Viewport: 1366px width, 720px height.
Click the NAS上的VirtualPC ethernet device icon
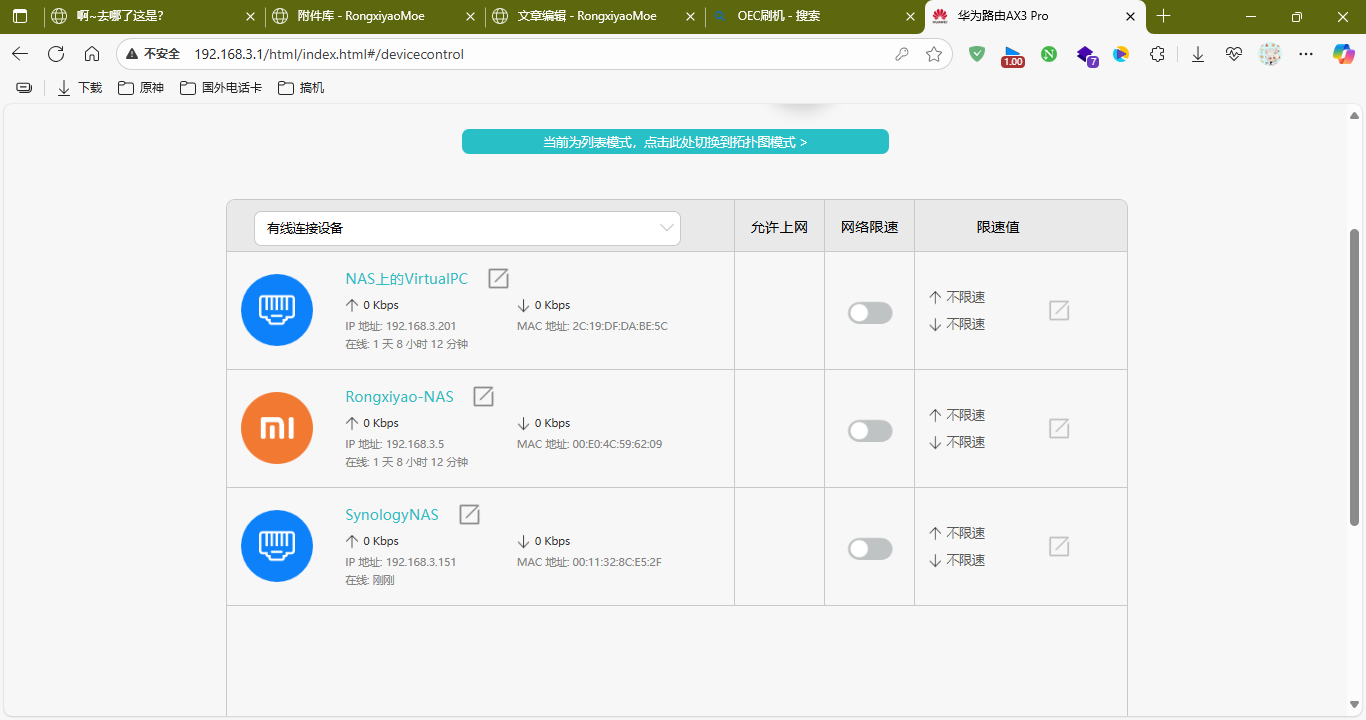[x=277, y=310]
